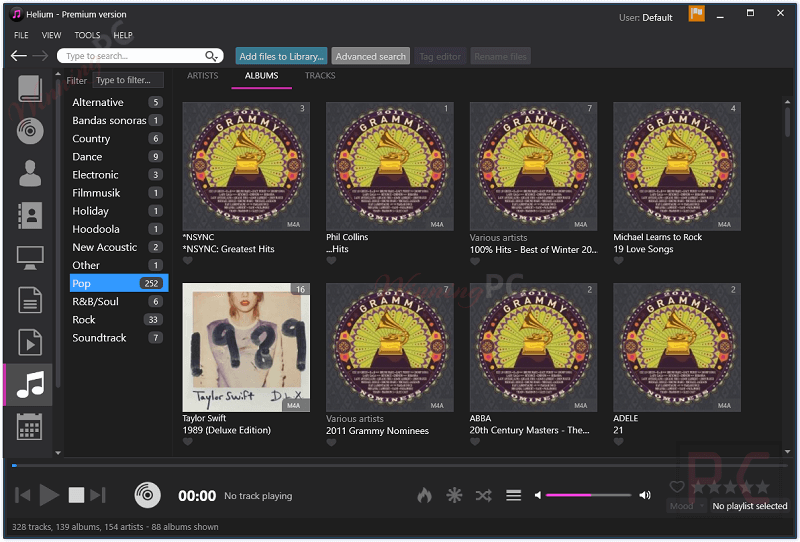800x542 pixels.
Task: Skip to previous track
Action: [x=22, y=495]
